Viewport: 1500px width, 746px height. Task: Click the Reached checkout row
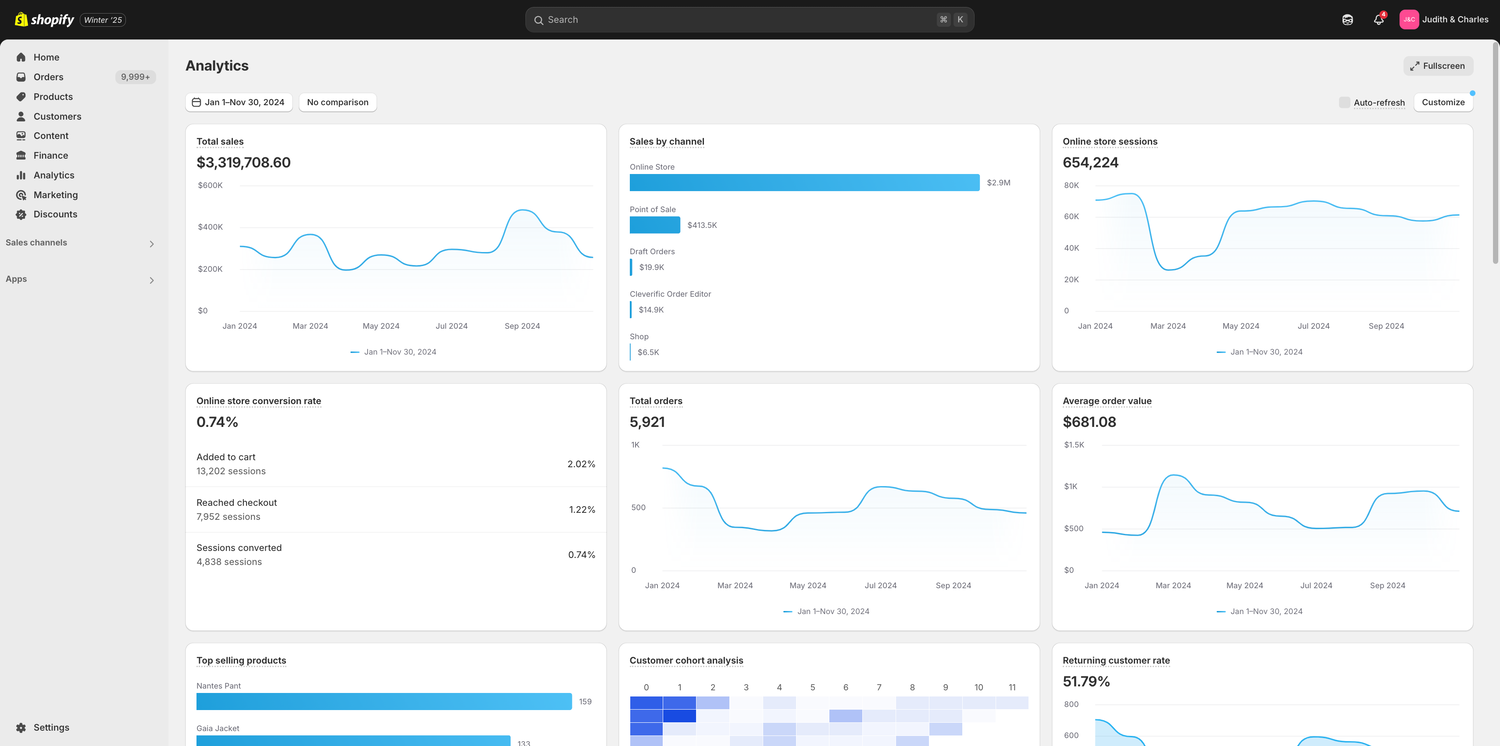pyautogui.click(x=396, y=510)
